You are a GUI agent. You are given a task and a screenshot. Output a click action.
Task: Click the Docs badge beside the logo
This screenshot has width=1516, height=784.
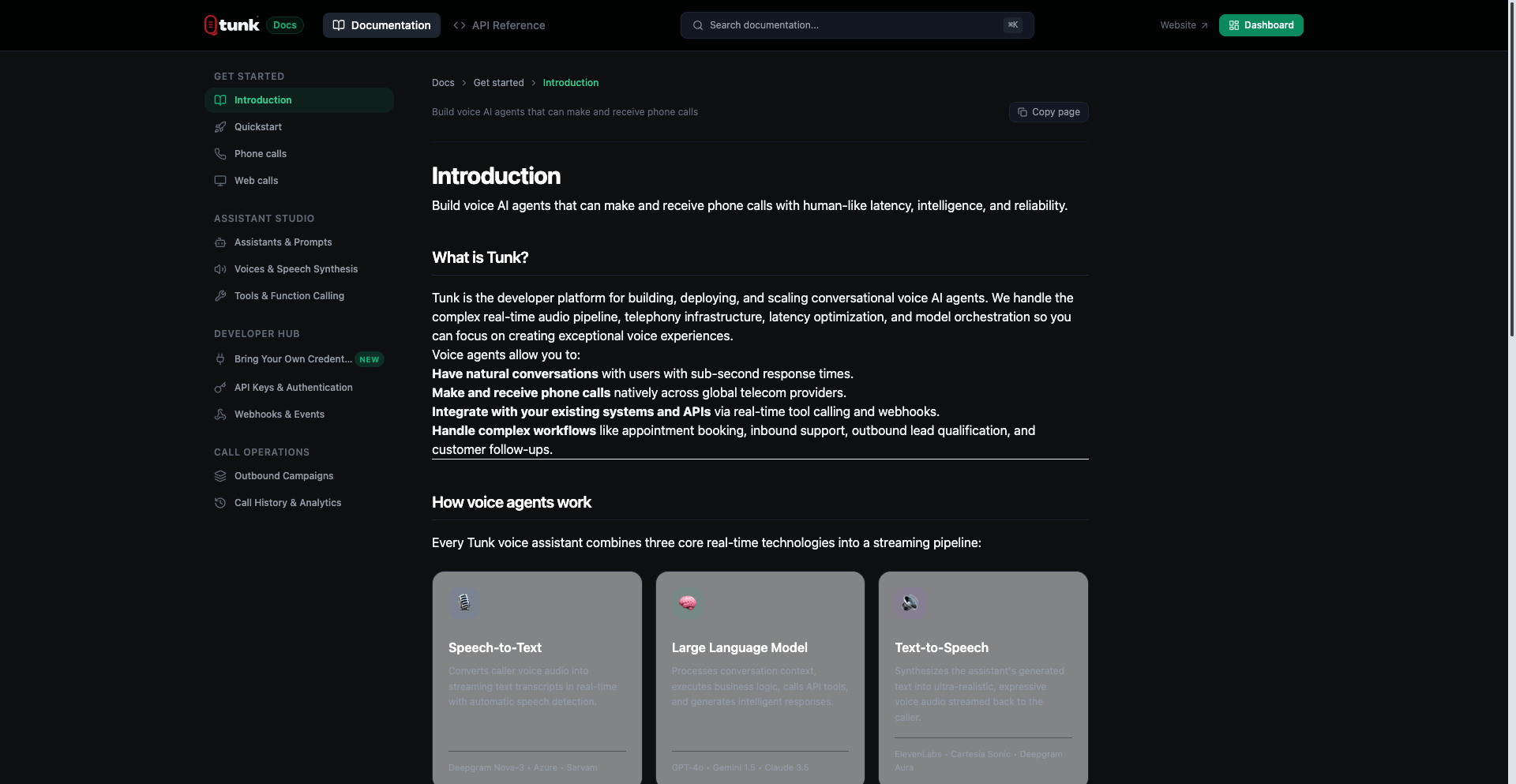pyautogui.click(x=285, y=25)
